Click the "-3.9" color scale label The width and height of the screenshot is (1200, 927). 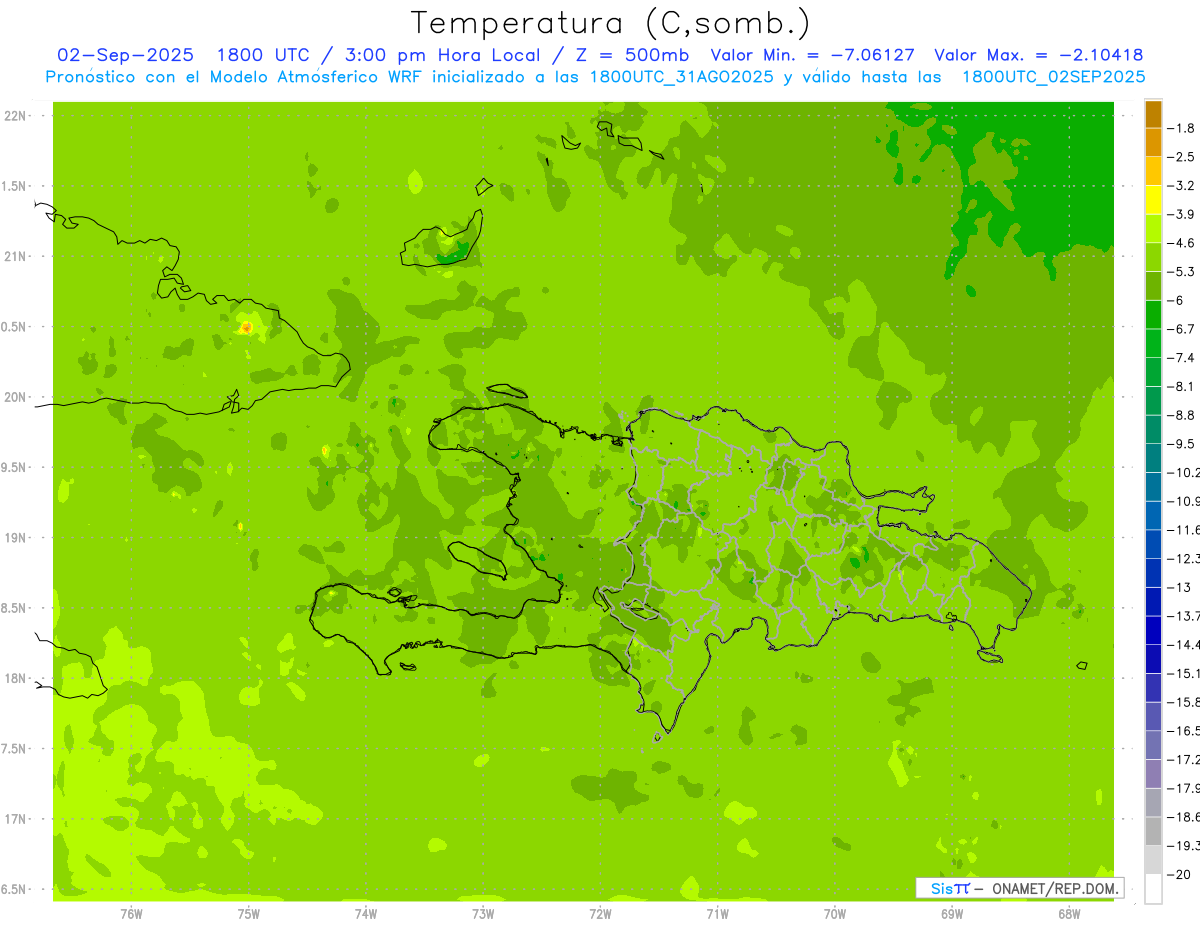click(1181, 214)
